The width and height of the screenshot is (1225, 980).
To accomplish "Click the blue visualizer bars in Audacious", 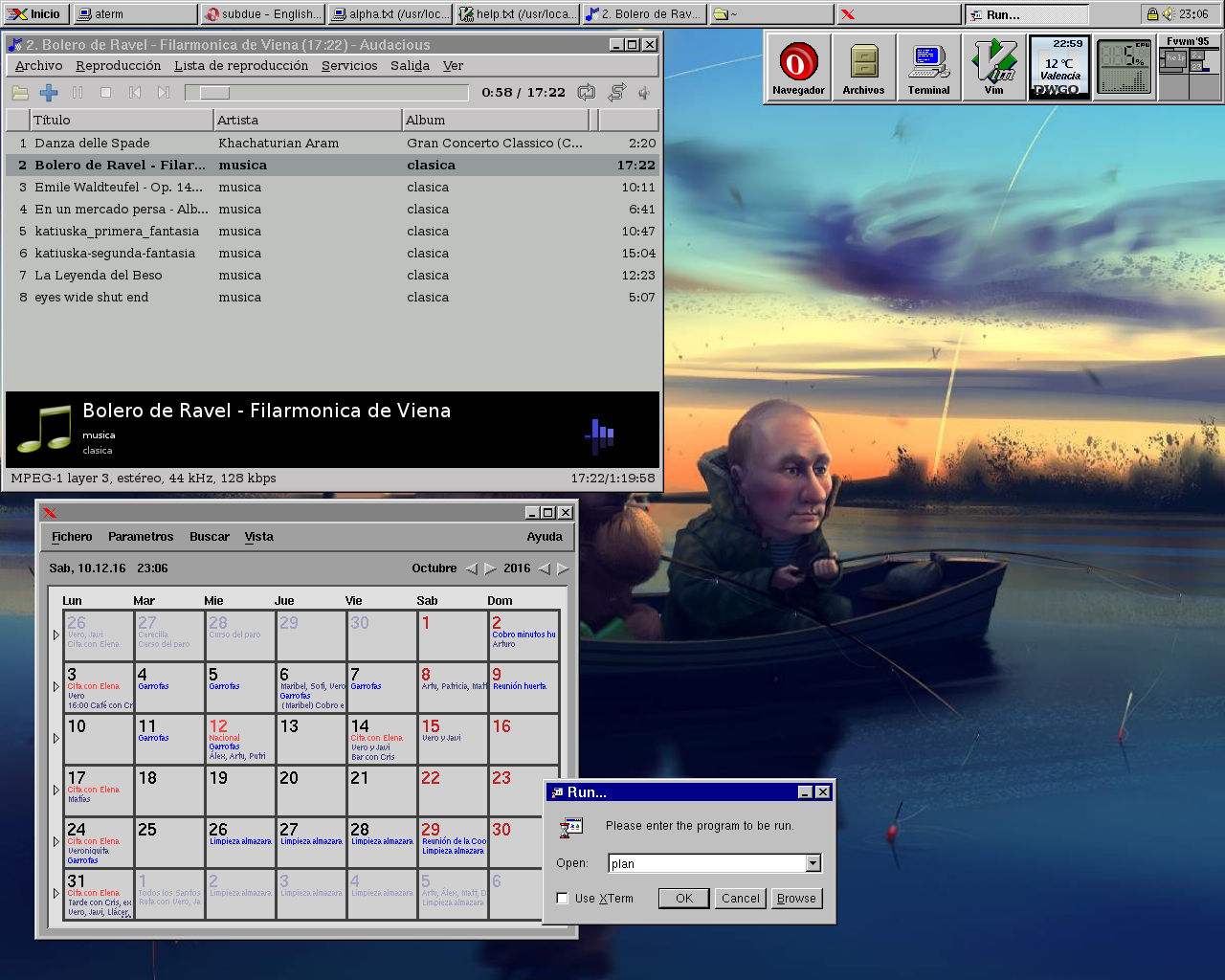I will coord(599,436).
